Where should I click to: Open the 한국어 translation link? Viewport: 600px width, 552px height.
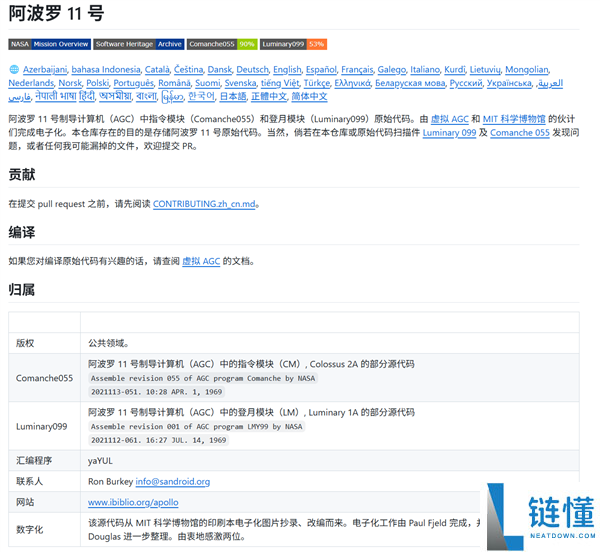[x=202, y=96]
